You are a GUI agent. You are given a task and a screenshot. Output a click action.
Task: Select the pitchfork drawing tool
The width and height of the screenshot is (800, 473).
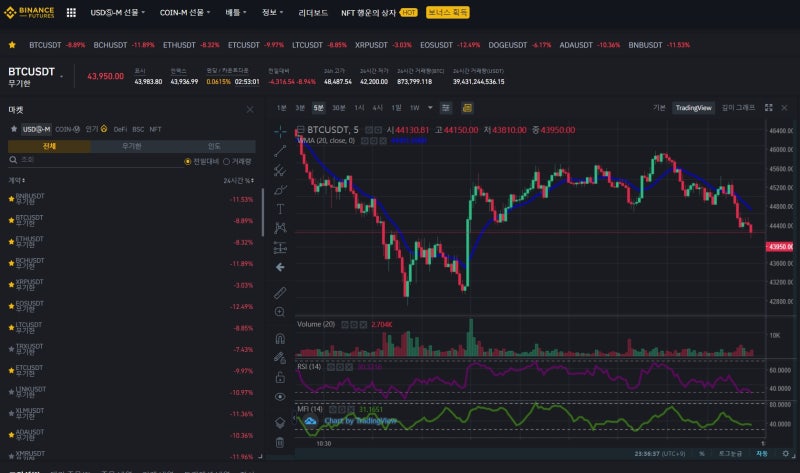pos(280,170)
